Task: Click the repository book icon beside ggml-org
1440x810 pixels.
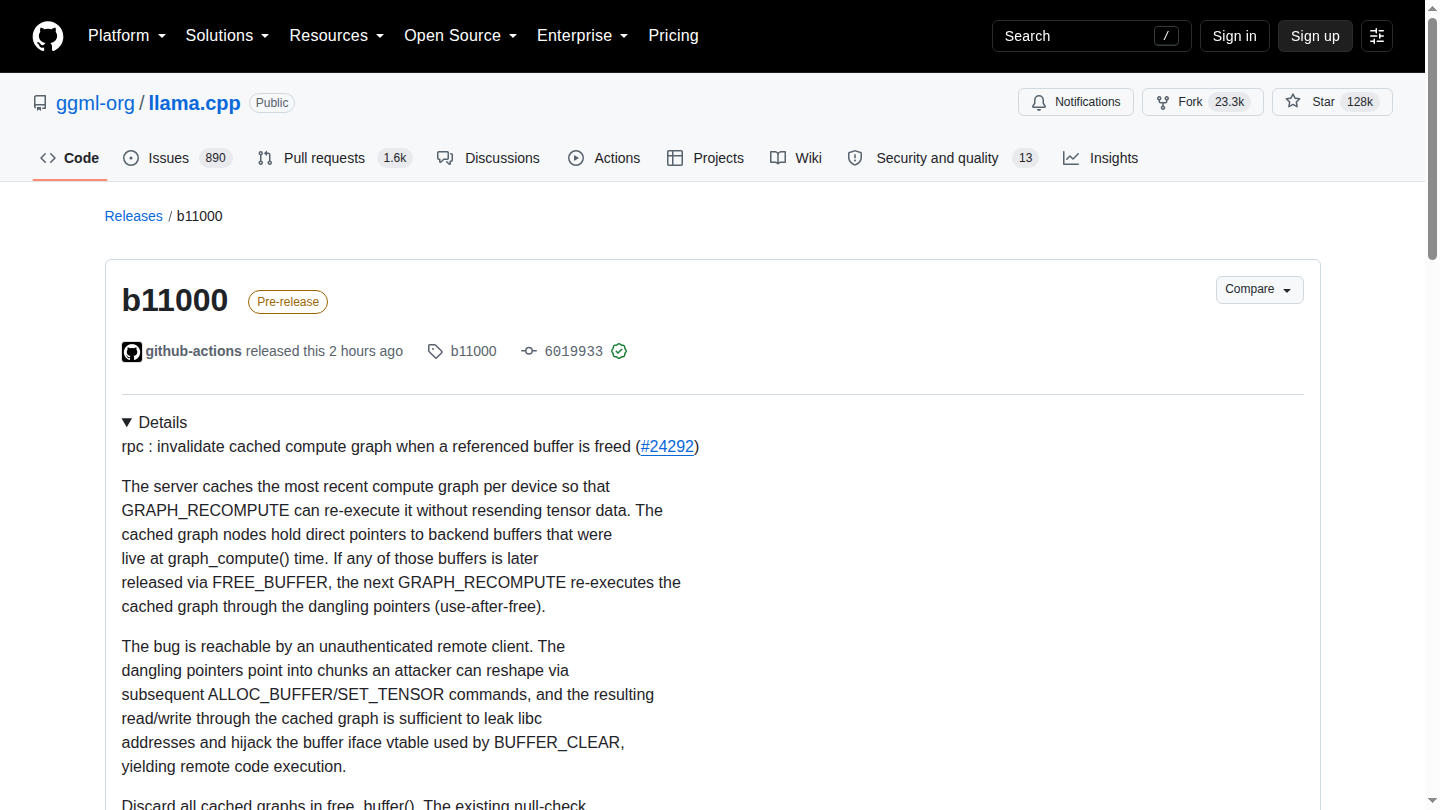Action: pos(40,103)
